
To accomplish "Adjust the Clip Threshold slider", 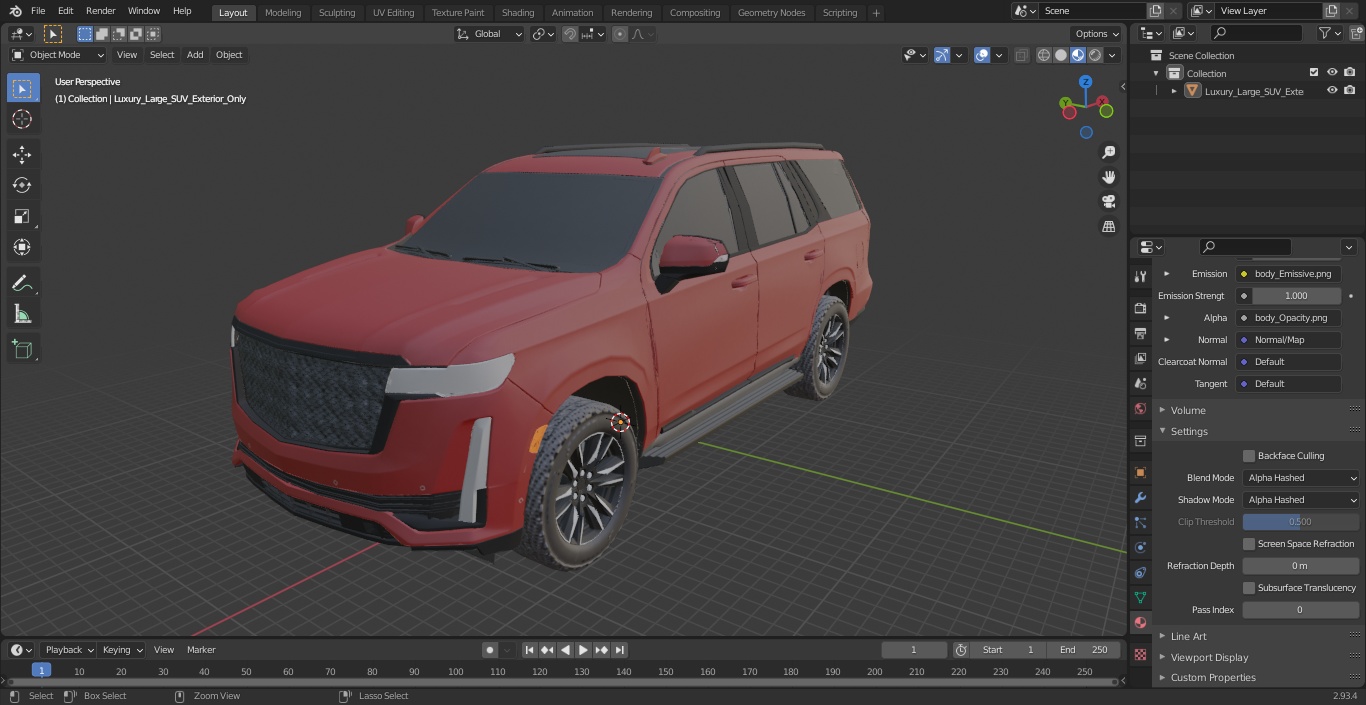I will click(1301, 522).
